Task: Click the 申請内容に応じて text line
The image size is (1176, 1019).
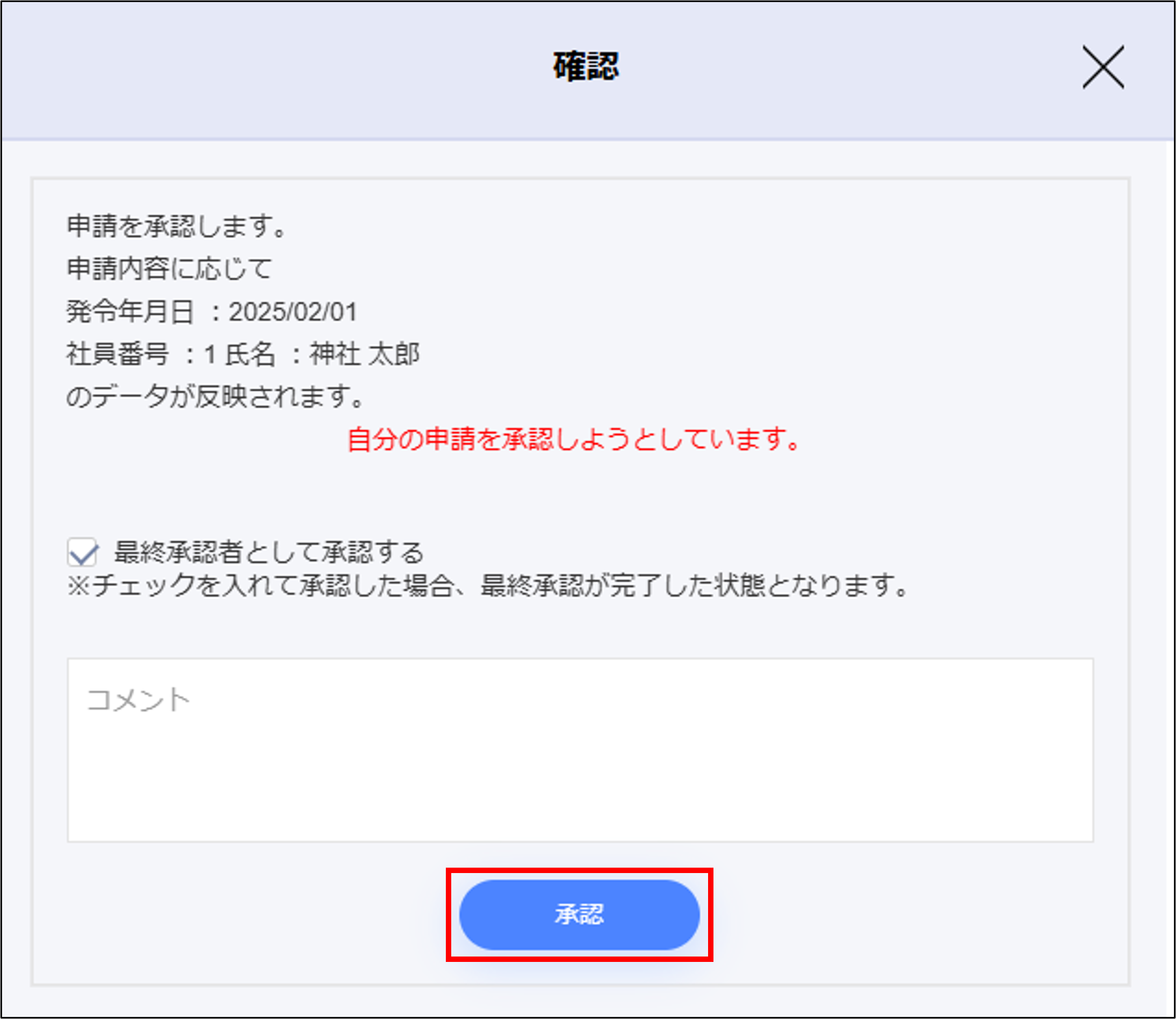Action: click(x=170, y=268)
